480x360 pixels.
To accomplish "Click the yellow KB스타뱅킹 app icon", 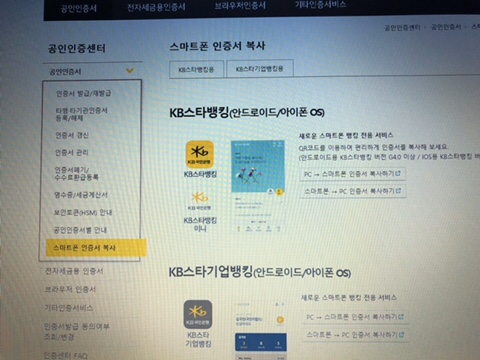I will pos(200,154).
